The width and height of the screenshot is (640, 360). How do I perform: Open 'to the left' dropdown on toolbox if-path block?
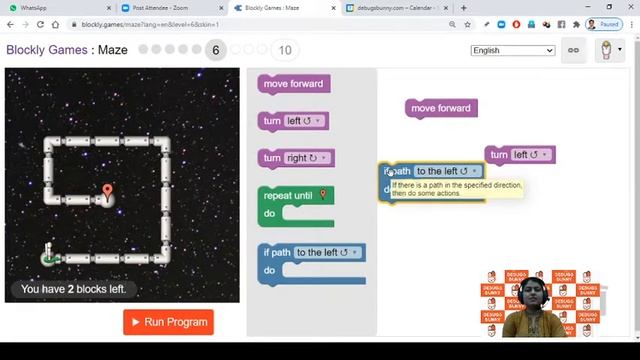pyautogui.click(x=328, y=253)
